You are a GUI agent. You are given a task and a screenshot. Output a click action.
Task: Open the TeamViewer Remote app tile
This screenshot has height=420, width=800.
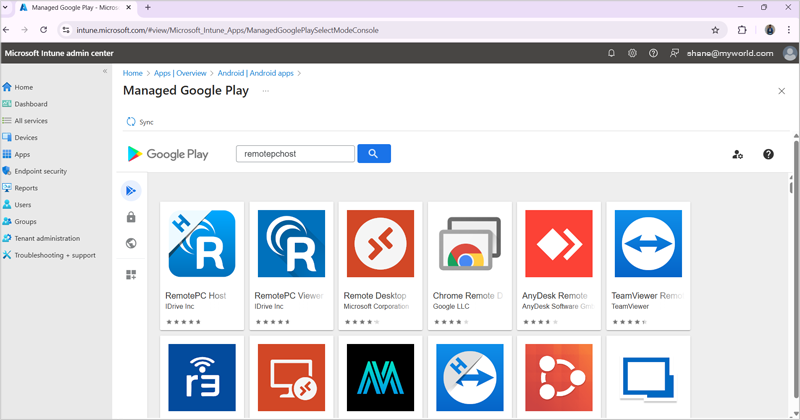(x=646, y=265)
